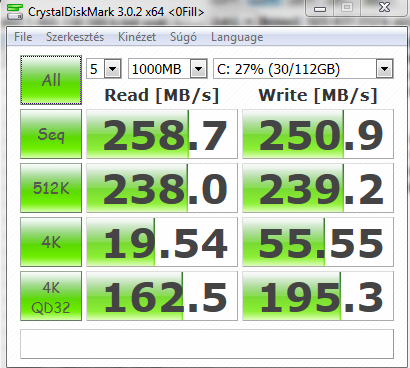The height and width of the screenshot is (368, 410).
Task: Start the 4K random test
Action: tap(51, 242)
